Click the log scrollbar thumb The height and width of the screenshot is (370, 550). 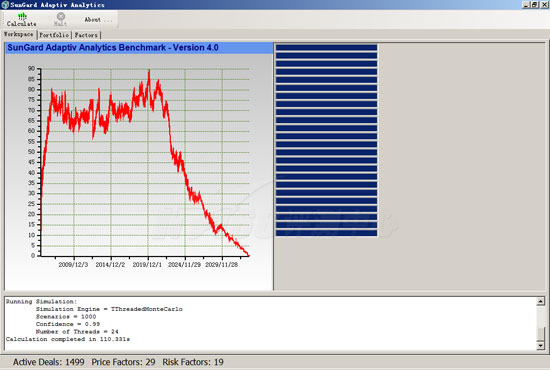coord(541,334)
